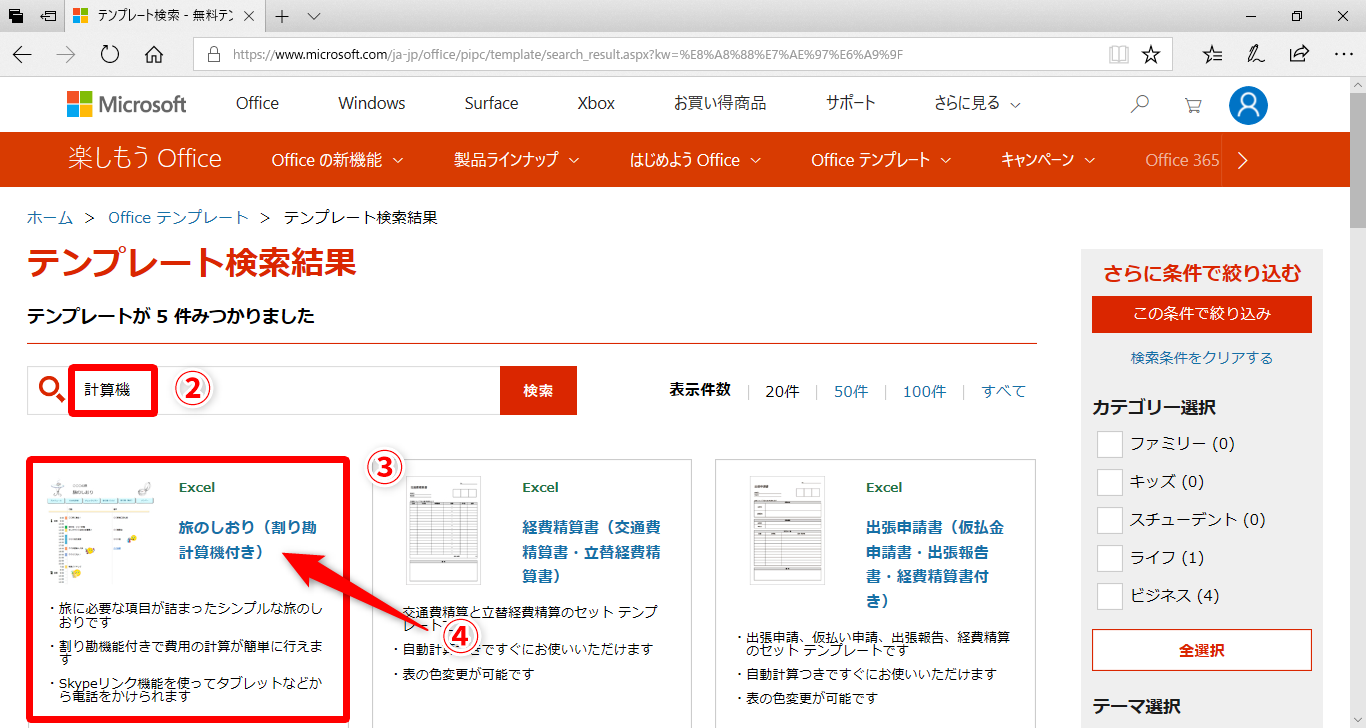The width and height of the screenshot is (1366, 728).
Task: Open 経費精算書 template link
Action: click(x=591, y=551)
